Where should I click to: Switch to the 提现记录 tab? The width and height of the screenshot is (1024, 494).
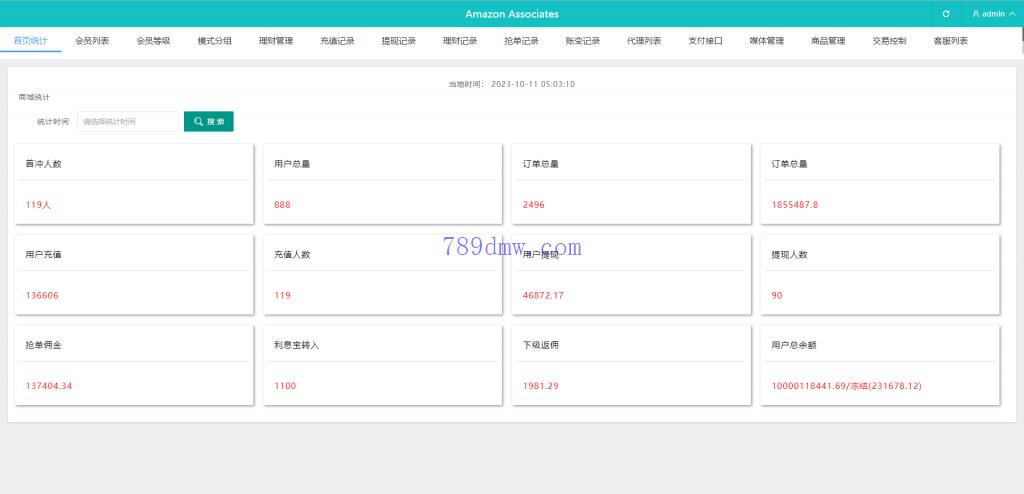(398, 41)
